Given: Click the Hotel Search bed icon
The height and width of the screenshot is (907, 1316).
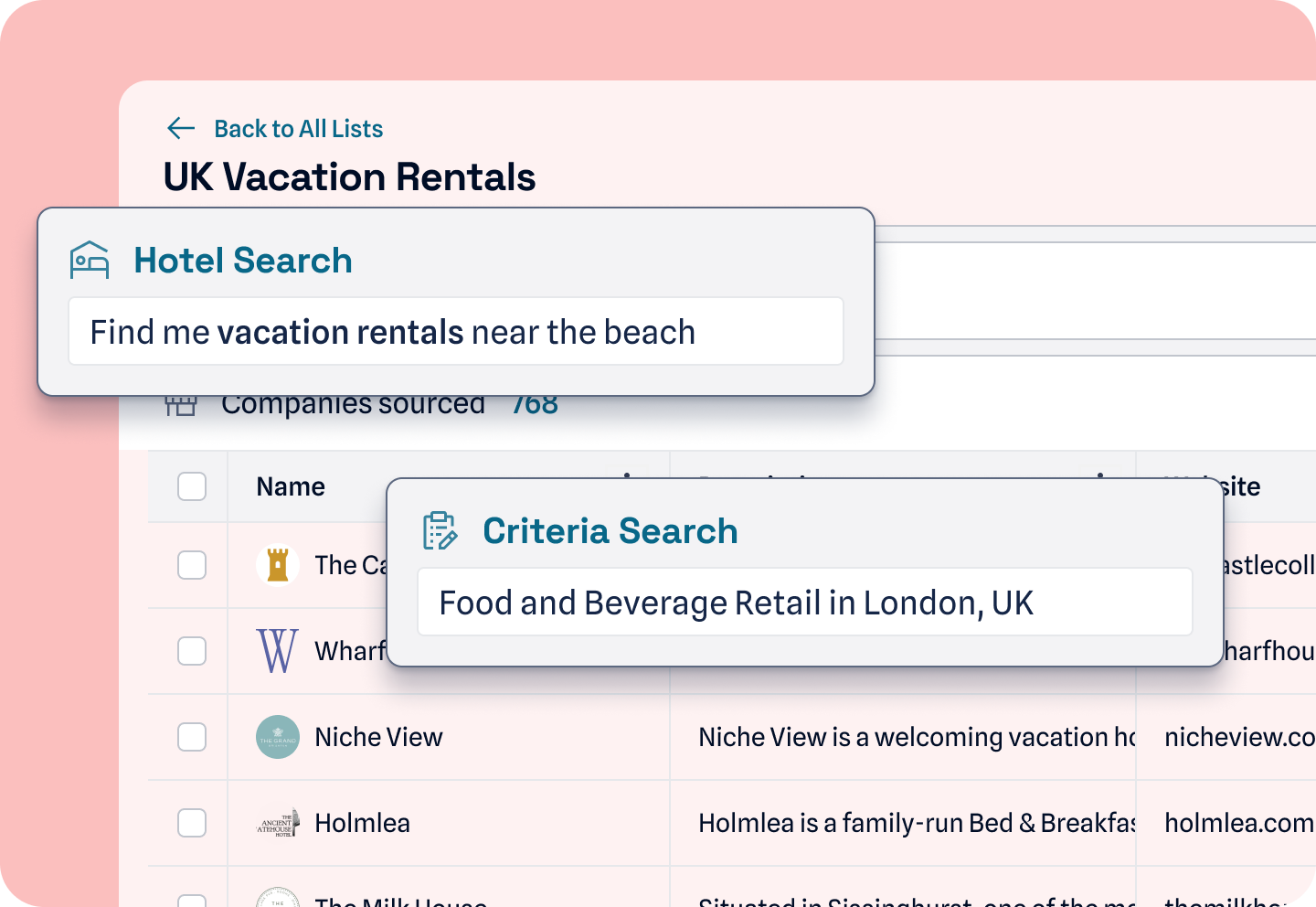Looking at the screenshot, I should tap(90, 260).
